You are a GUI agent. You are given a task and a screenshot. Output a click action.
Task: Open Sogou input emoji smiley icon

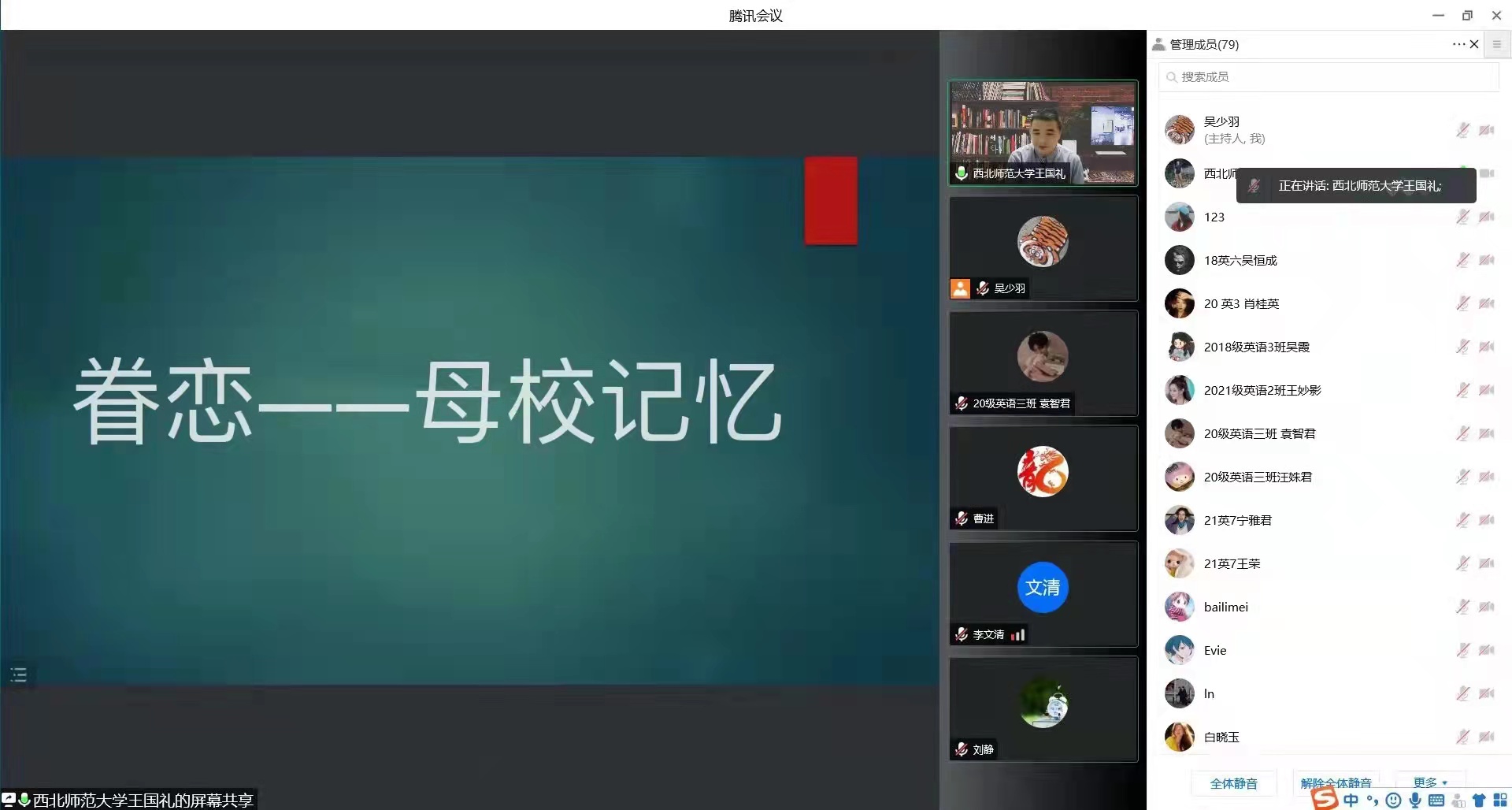click(x=1393, y=801)
